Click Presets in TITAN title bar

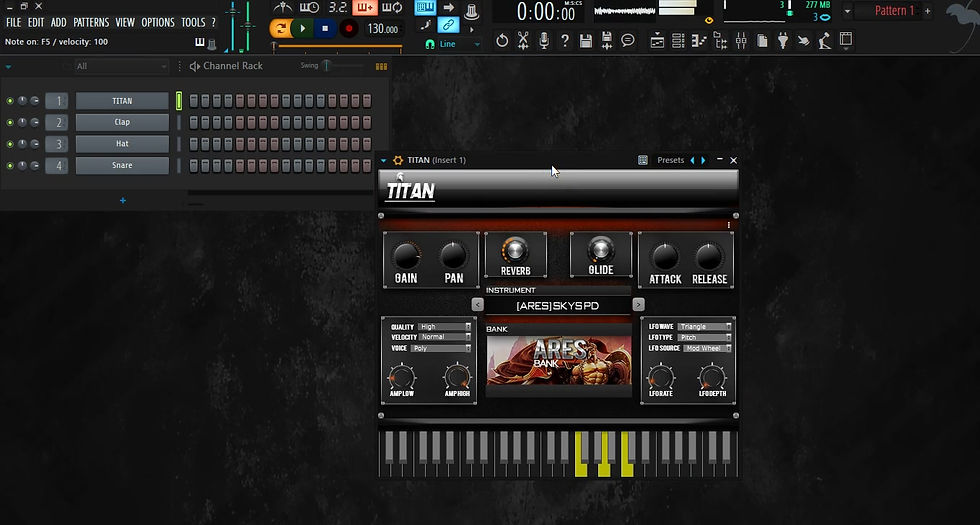(671, 161)
